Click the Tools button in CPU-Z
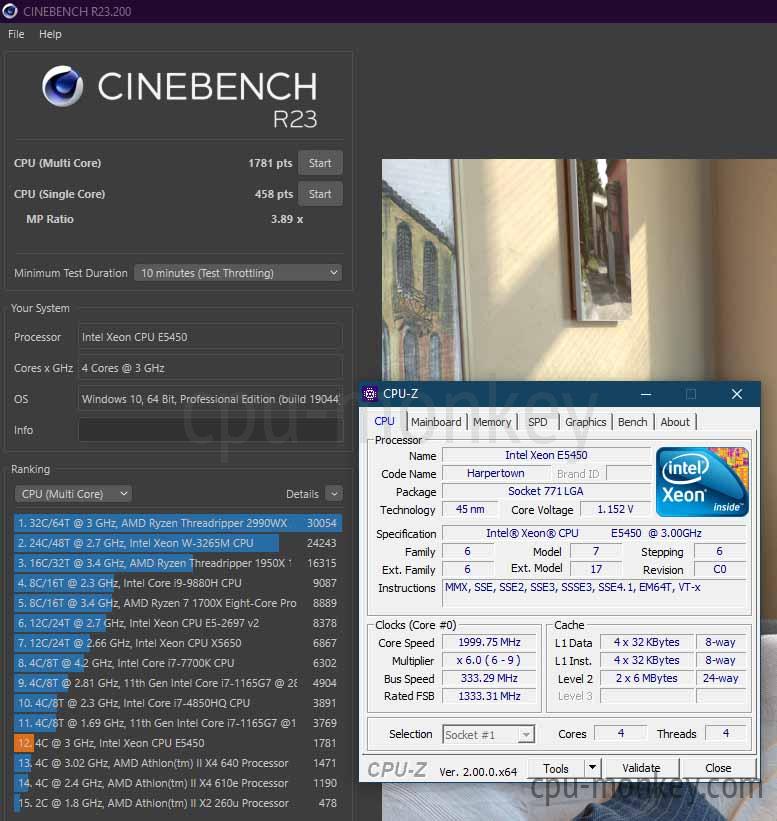Viewport: 777px width, 821px height. click(x=556, y=768)
